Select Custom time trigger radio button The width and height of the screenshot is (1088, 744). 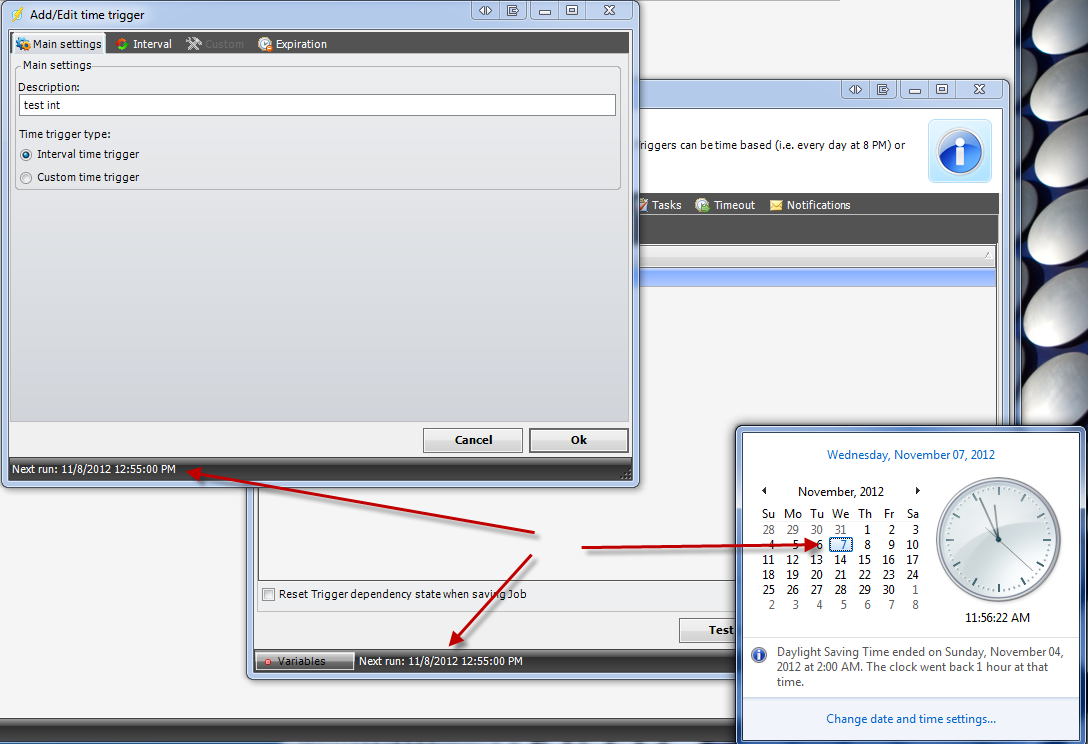click(26, 178)
